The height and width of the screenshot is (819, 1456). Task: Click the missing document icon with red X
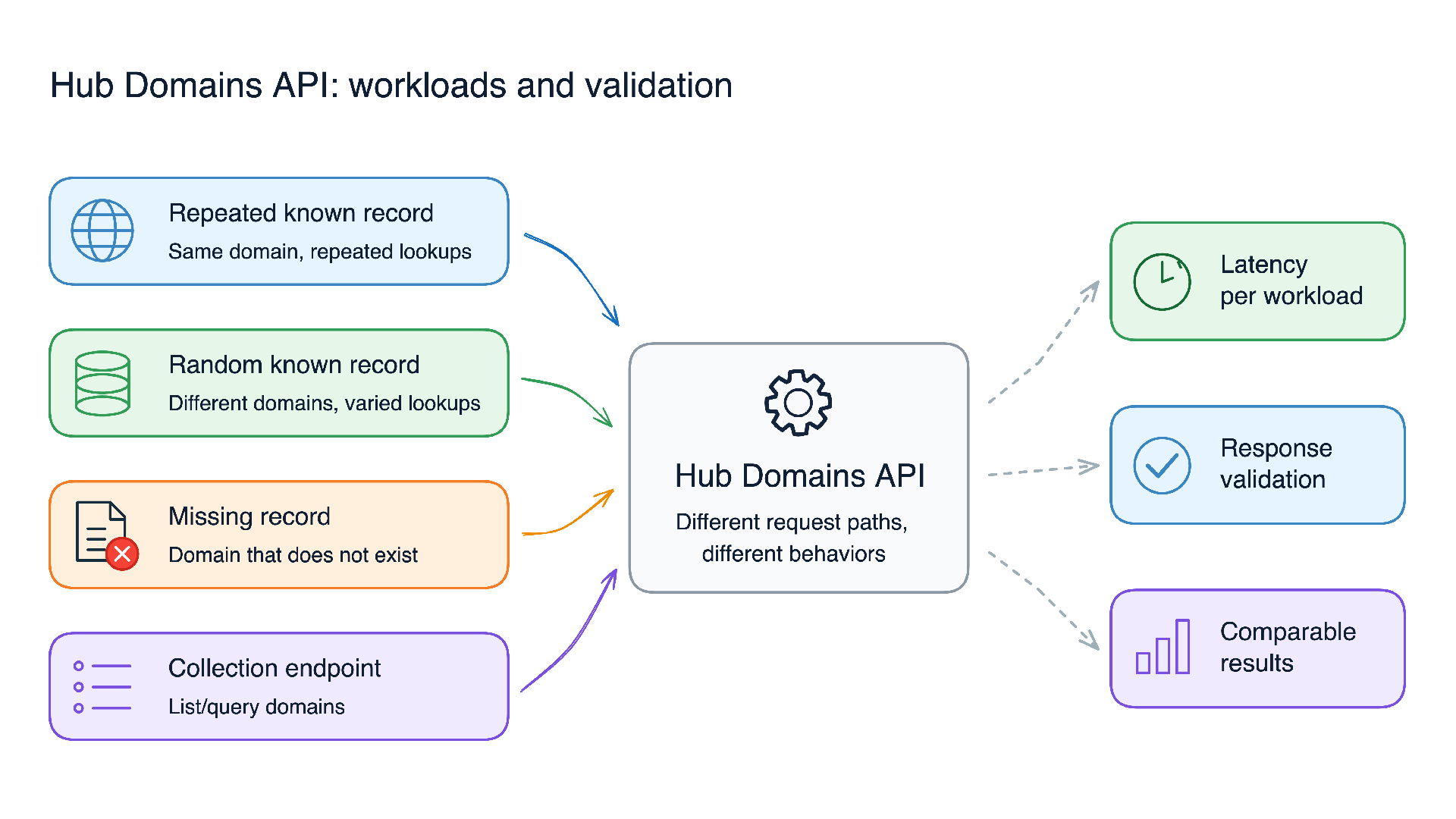(107, 535)
